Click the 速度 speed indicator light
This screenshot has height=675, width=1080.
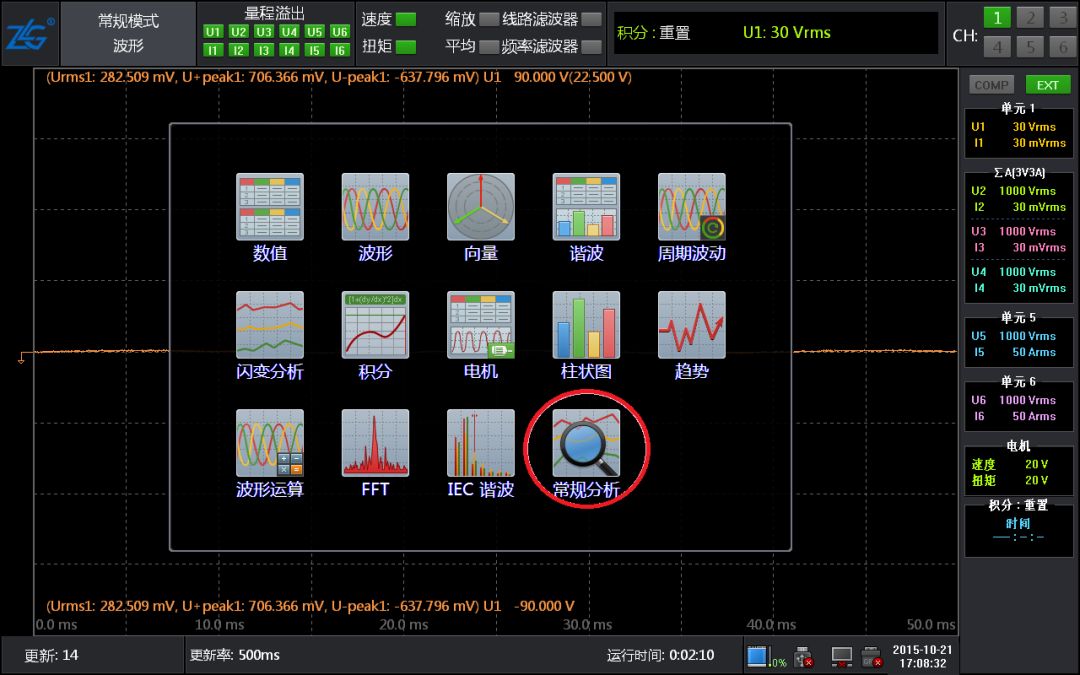[406, 19]
